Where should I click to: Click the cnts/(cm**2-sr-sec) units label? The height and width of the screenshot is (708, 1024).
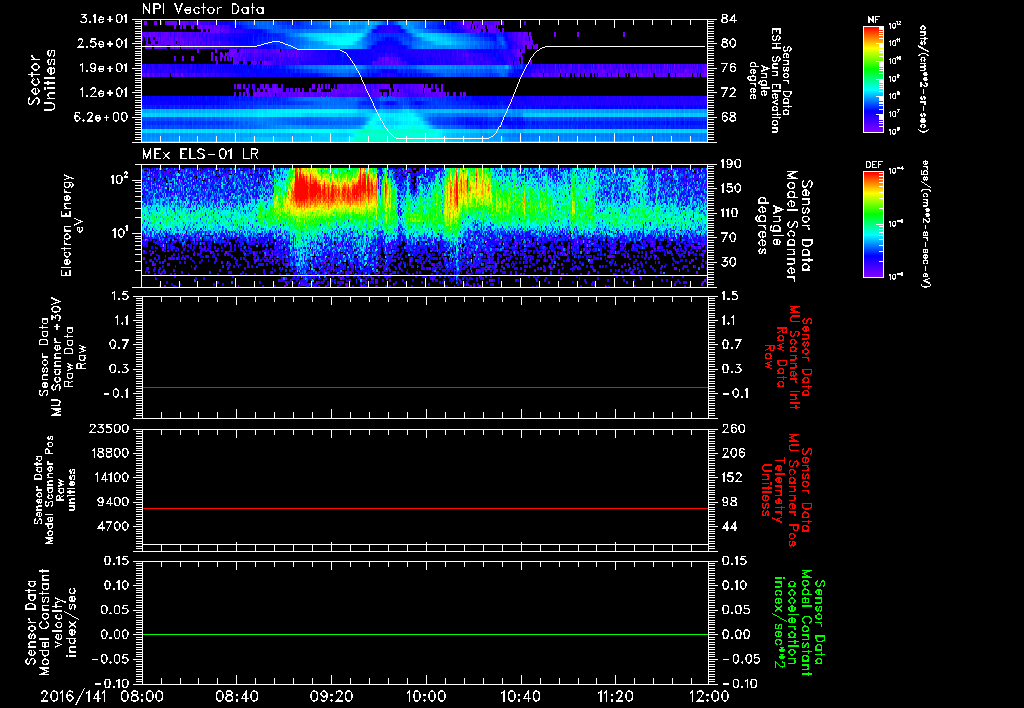[x=923, y=79]
